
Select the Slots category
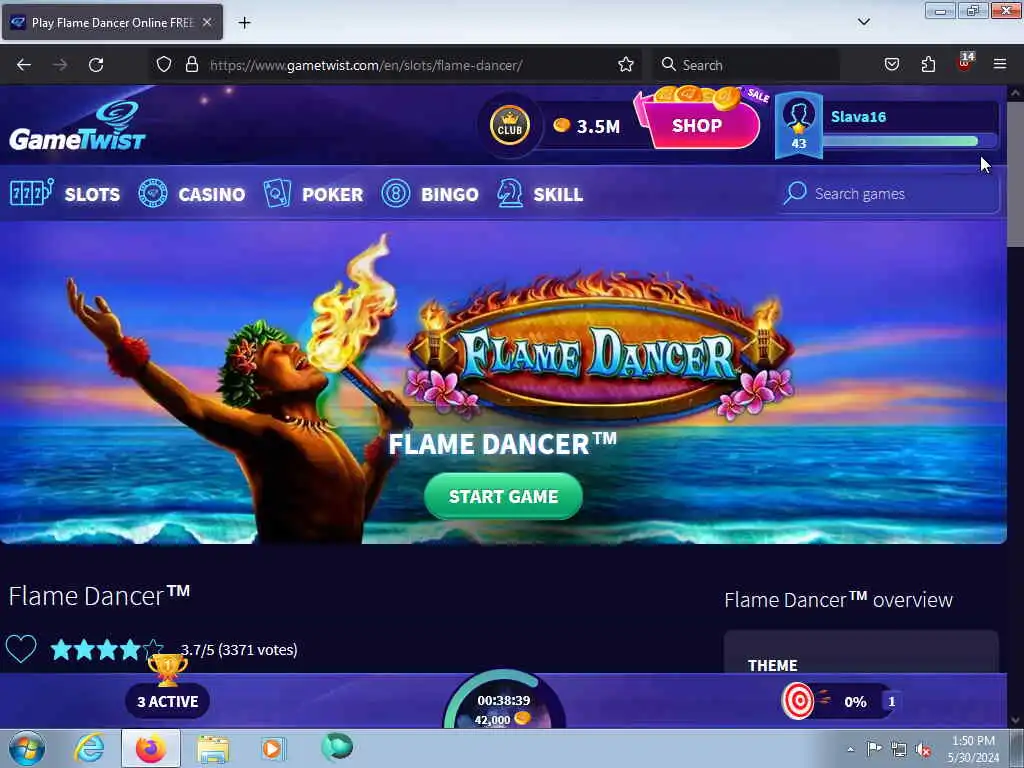(92, 195)
